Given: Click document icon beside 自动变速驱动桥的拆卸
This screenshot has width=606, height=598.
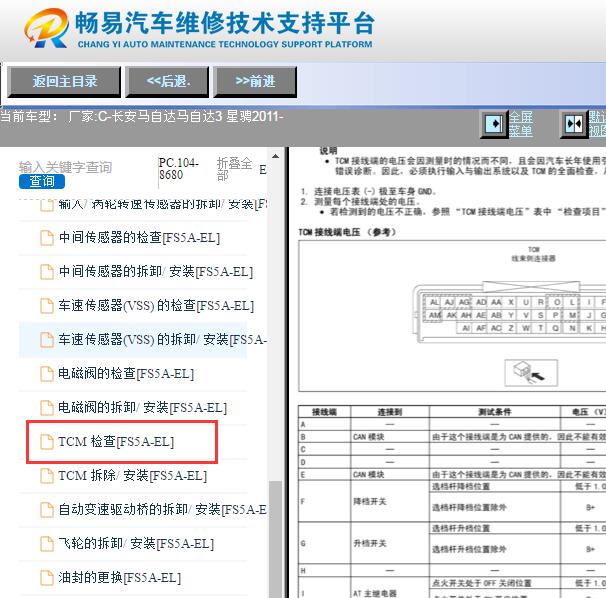Looking at the screenshot, I should click(47, 510).
